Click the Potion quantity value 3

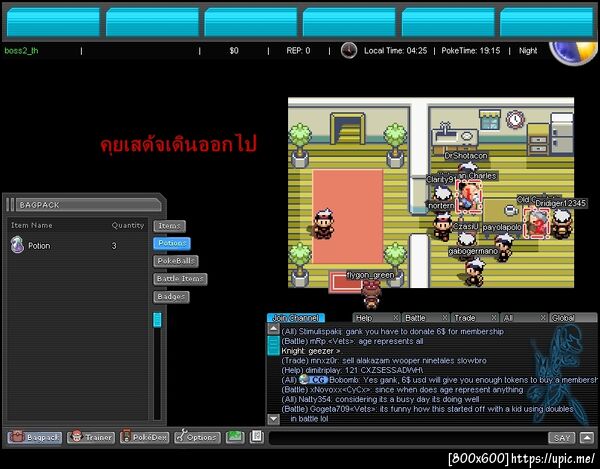(x=114, y=246)
